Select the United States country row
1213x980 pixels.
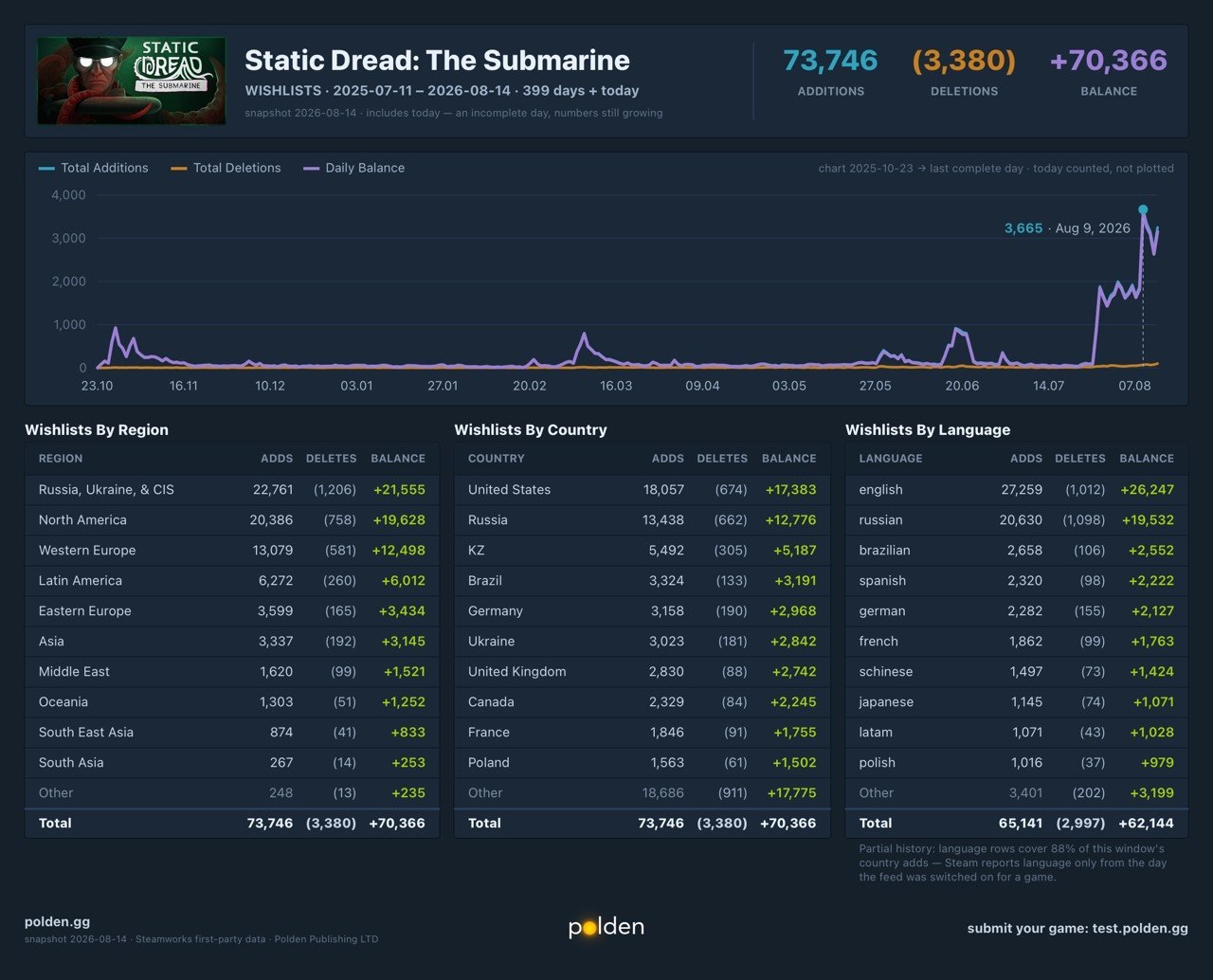point(643,490)
